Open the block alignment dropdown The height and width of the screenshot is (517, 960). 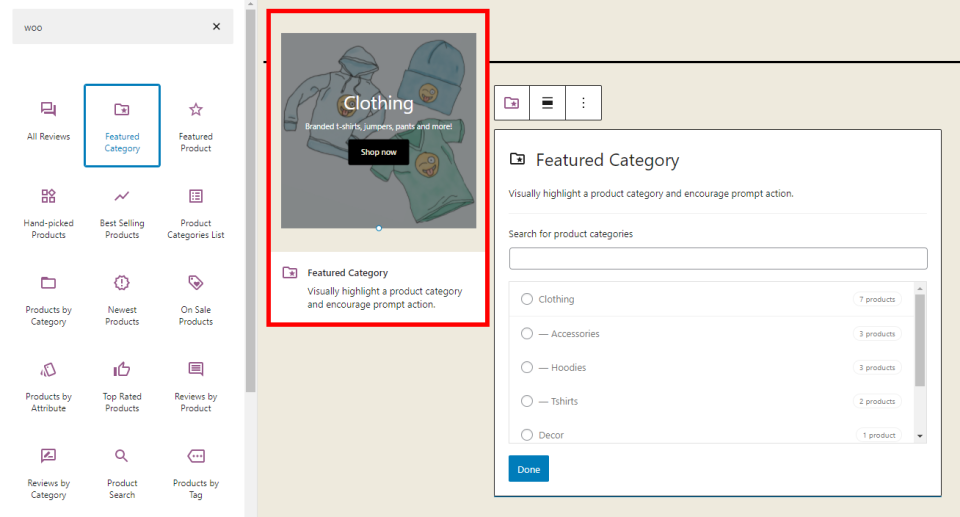547,102
